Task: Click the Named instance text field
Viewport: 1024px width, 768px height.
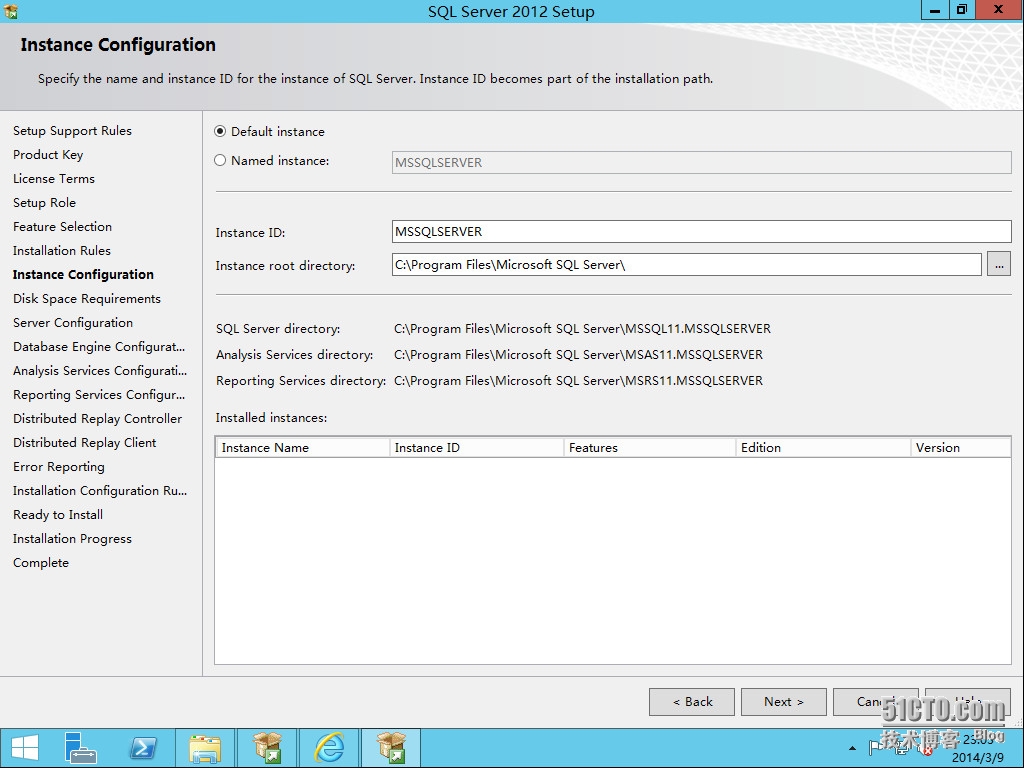Action: pos(701,163)
